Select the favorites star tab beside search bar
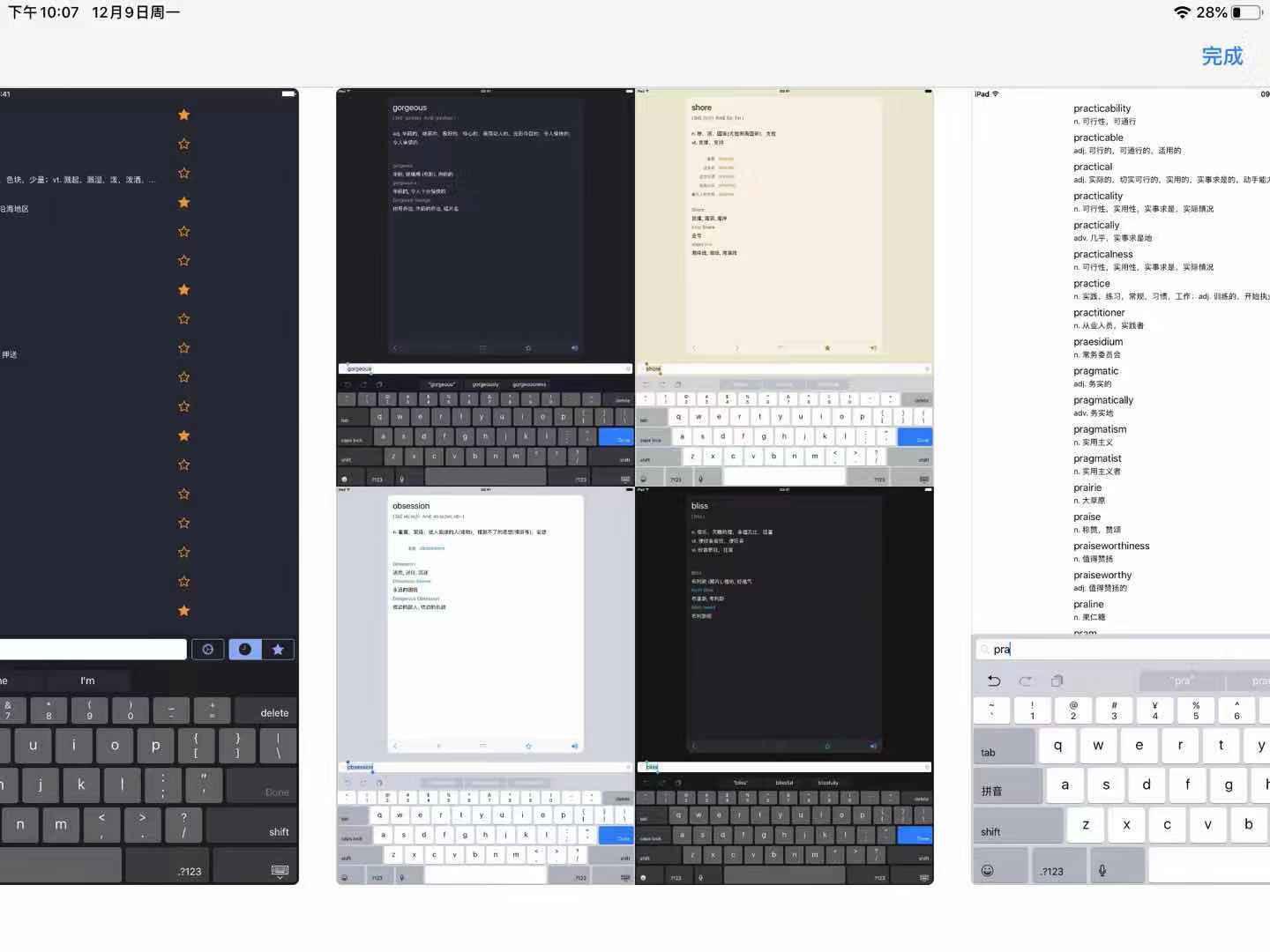The width and height of the screenshot is (1270, 952). pyautogui.click(x=278, y=650)
